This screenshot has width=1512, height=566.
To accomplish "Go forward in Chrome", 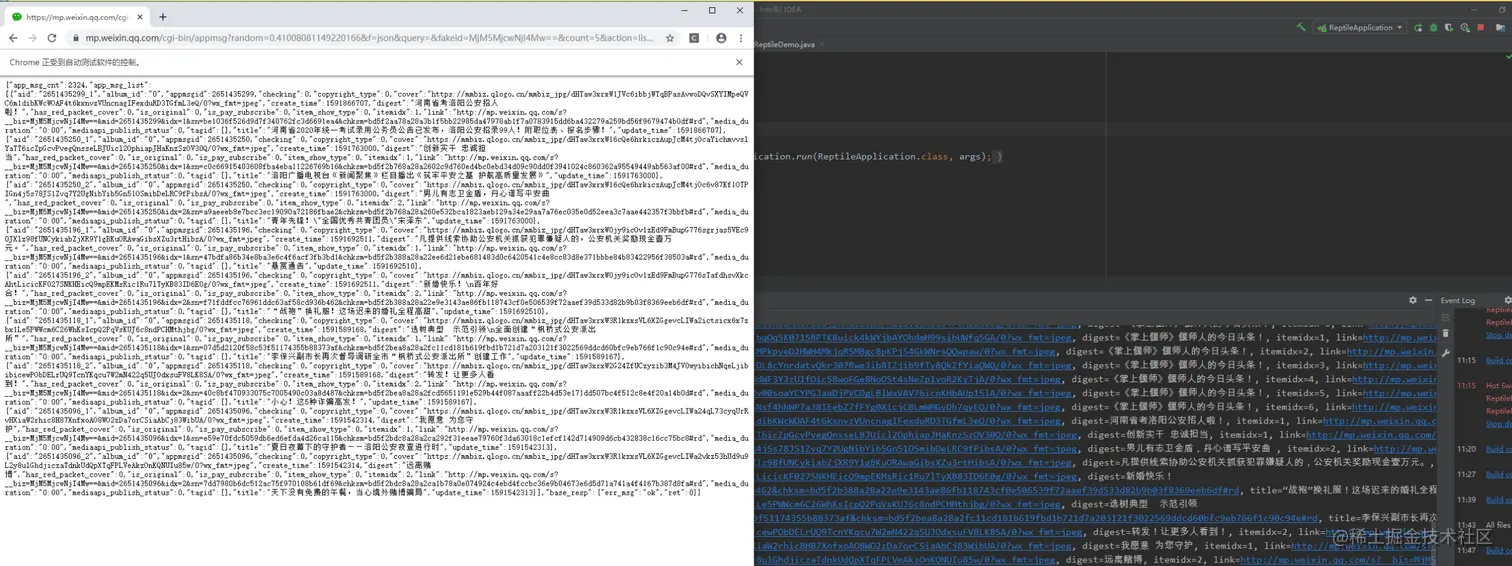I will [x=34, y=38].
